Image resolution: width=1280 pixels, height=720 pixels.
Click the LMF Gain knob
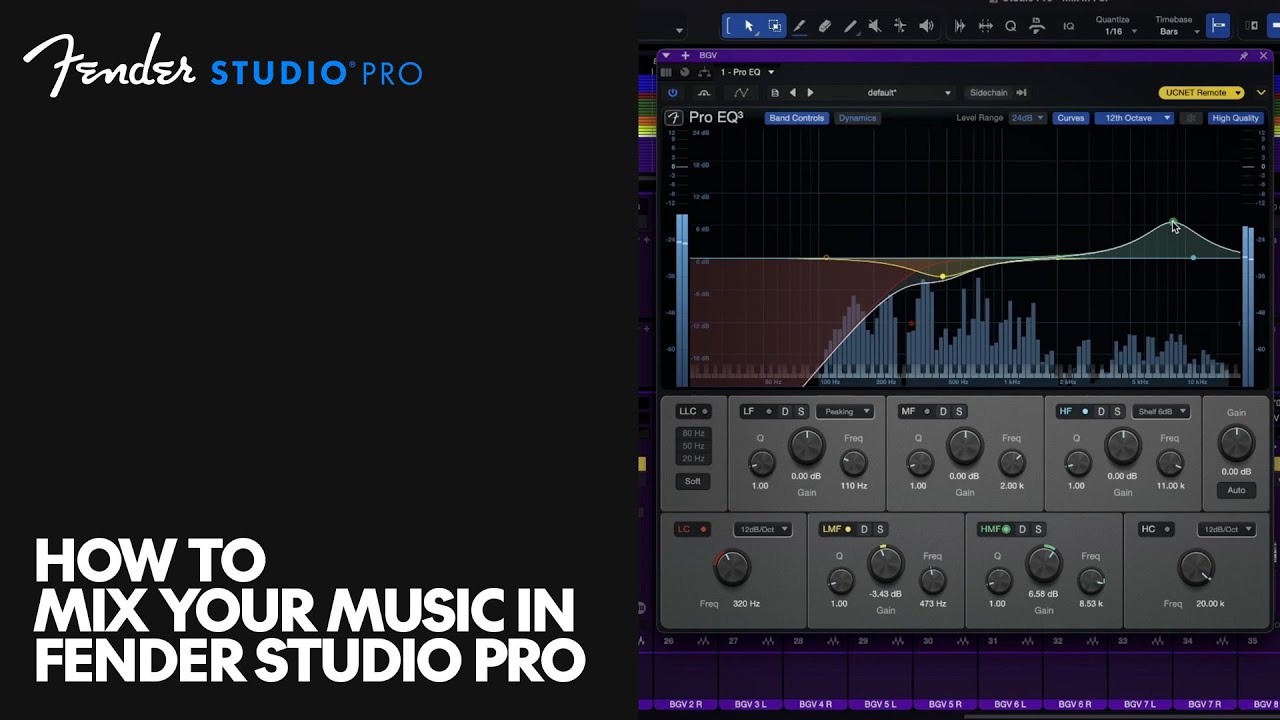click(885, 564)
